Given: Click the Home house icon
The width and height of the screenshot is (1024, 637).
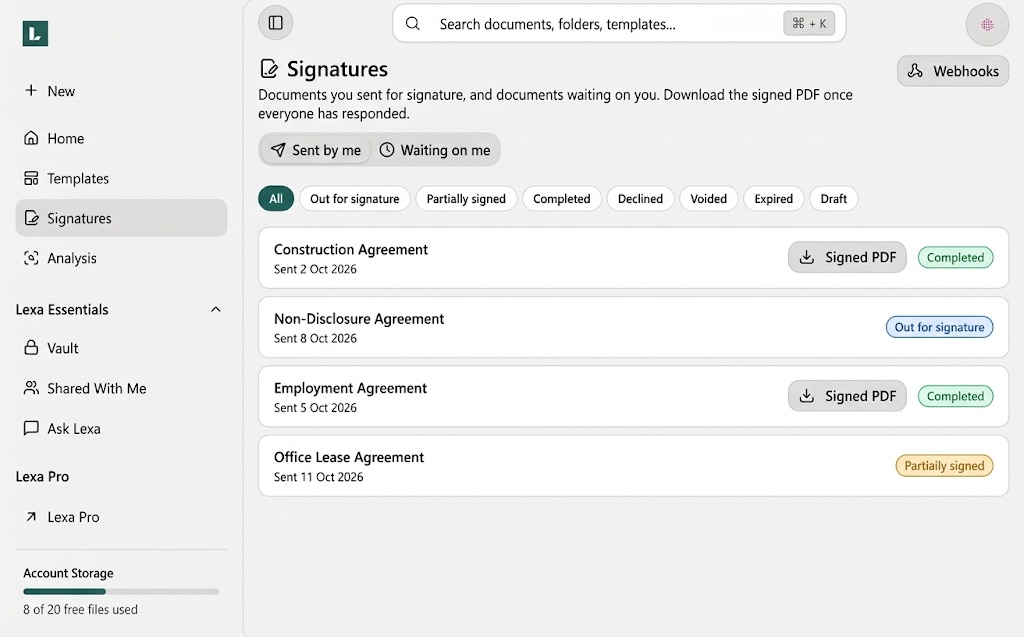Looking at the screenshot, I should pyautogui.click(x=31, y=138).
